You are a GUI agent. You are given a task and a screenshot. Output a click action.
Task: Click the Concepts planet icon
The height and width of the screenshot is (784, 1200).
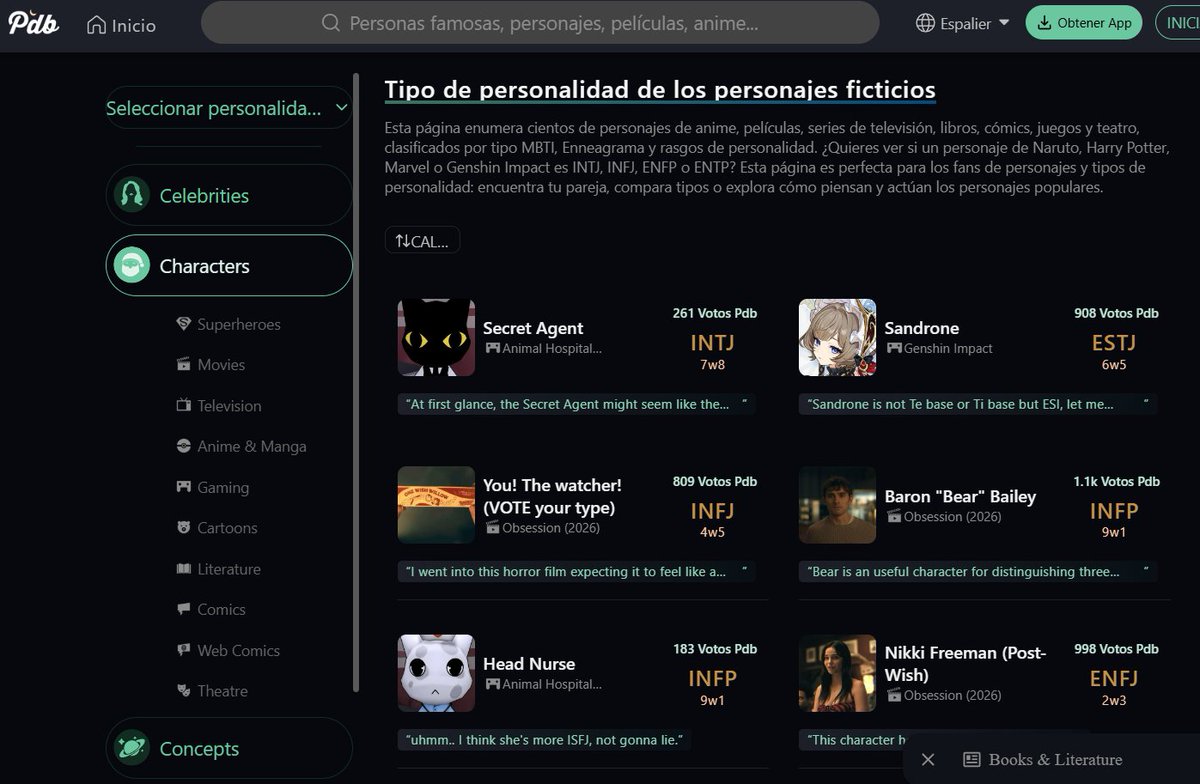point(131,748)
